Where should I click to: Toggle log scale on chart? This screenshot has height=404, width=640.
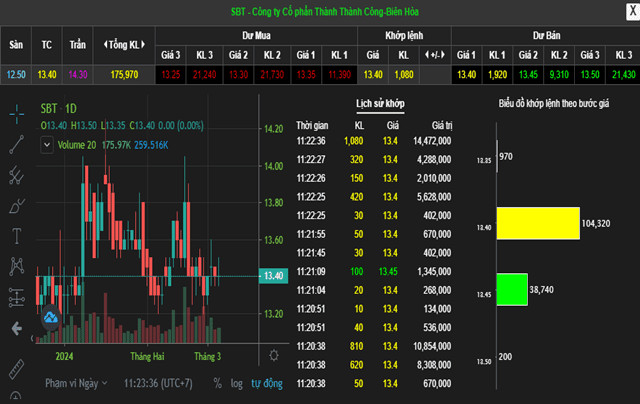(235, 383)
